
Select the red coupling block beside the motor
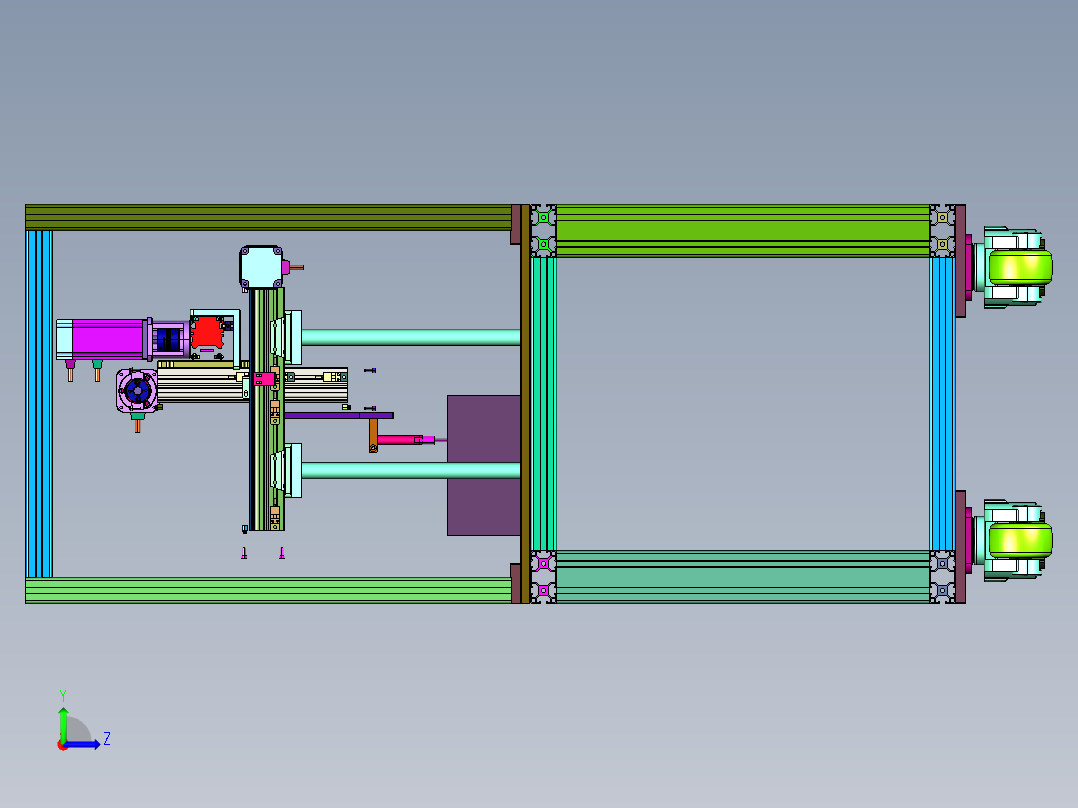pyautogui.click(x=207, y=333)
